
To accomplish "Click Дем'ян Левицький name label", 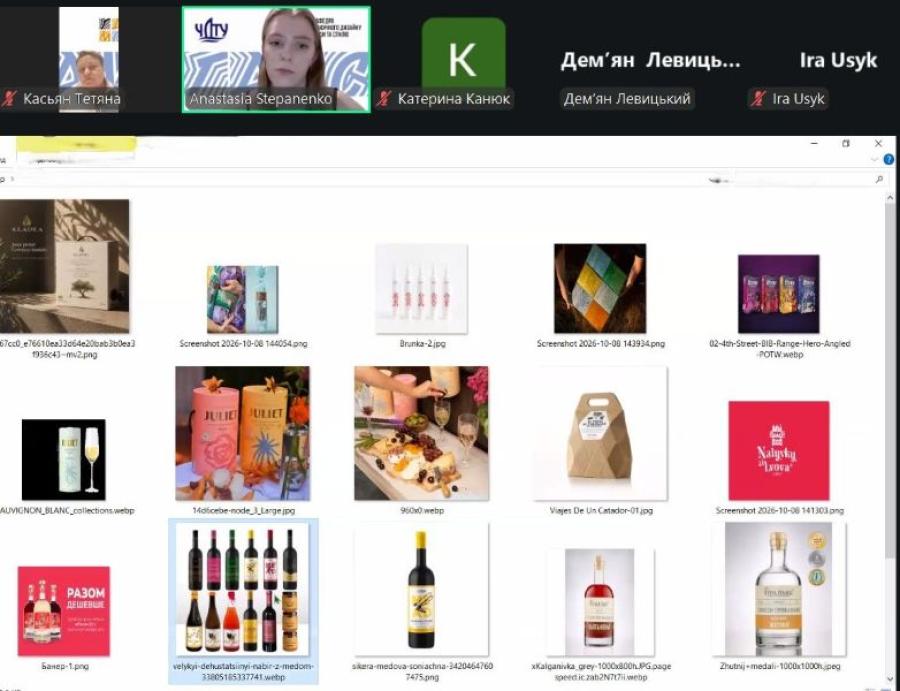I will point(627,99).
